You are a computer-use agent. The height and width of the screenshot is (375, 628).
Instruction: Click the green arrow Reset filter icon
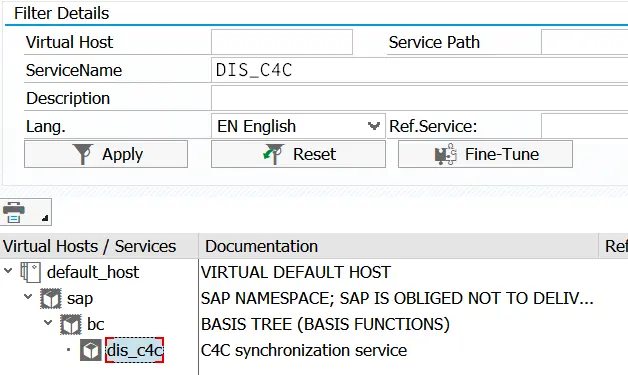[x=274, y=154]
